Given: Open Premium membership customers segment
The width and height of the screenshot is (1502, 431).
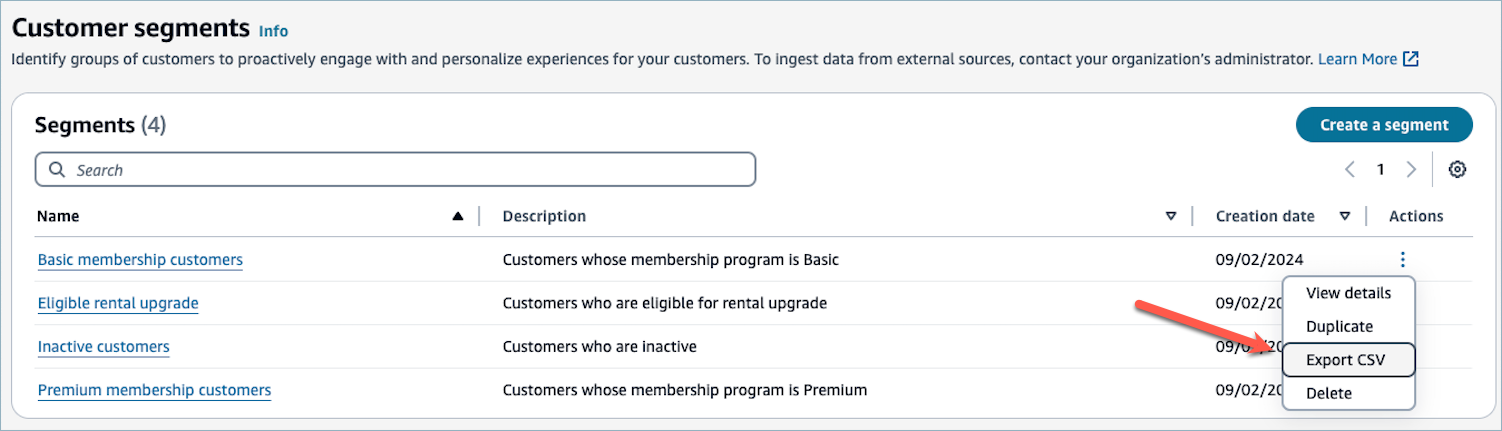Looking at the screenshot, I should [x=154, y=390].
